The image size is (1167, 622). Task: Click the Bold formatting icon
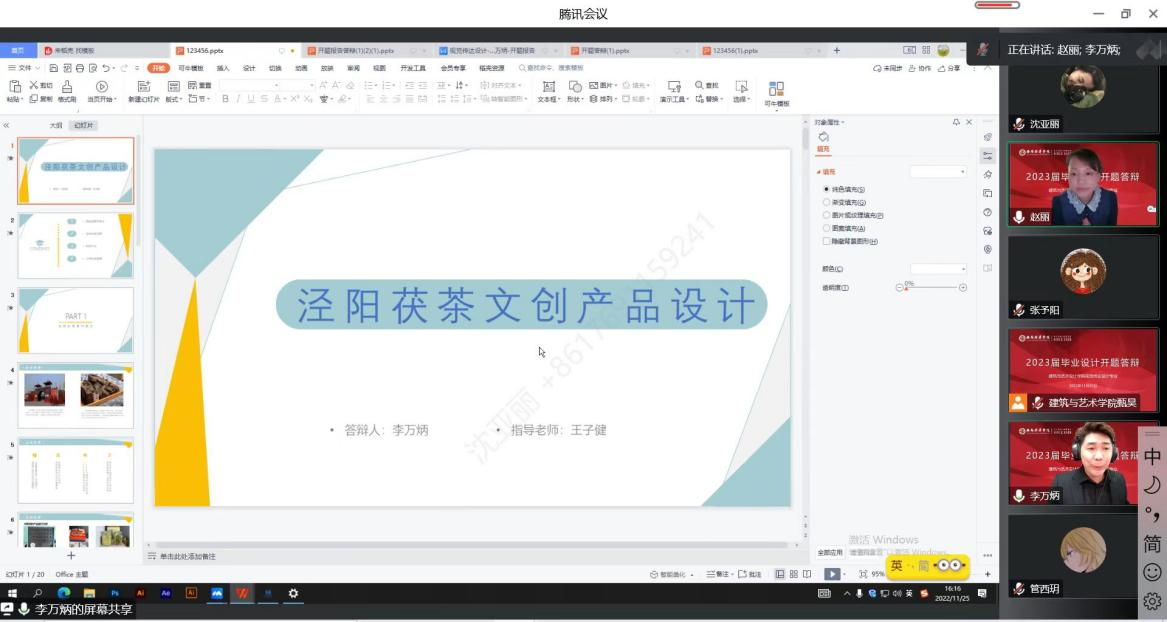pyautogui.click(x=225, y=99)
